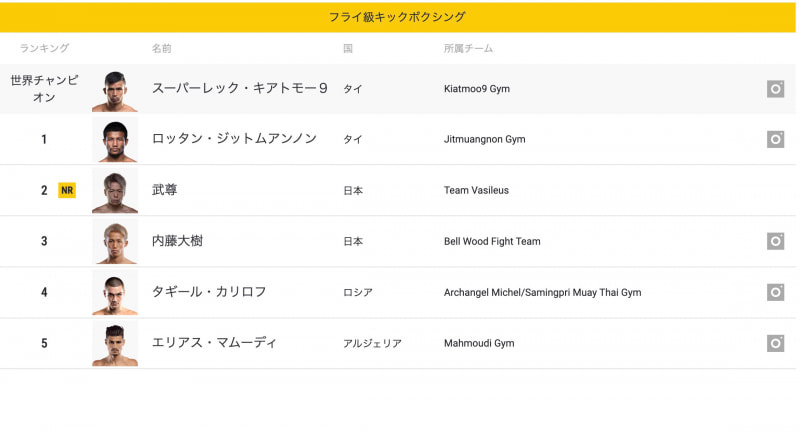Open スーパーレック・キアトモー9 fighter photo

tap(115, 90)
